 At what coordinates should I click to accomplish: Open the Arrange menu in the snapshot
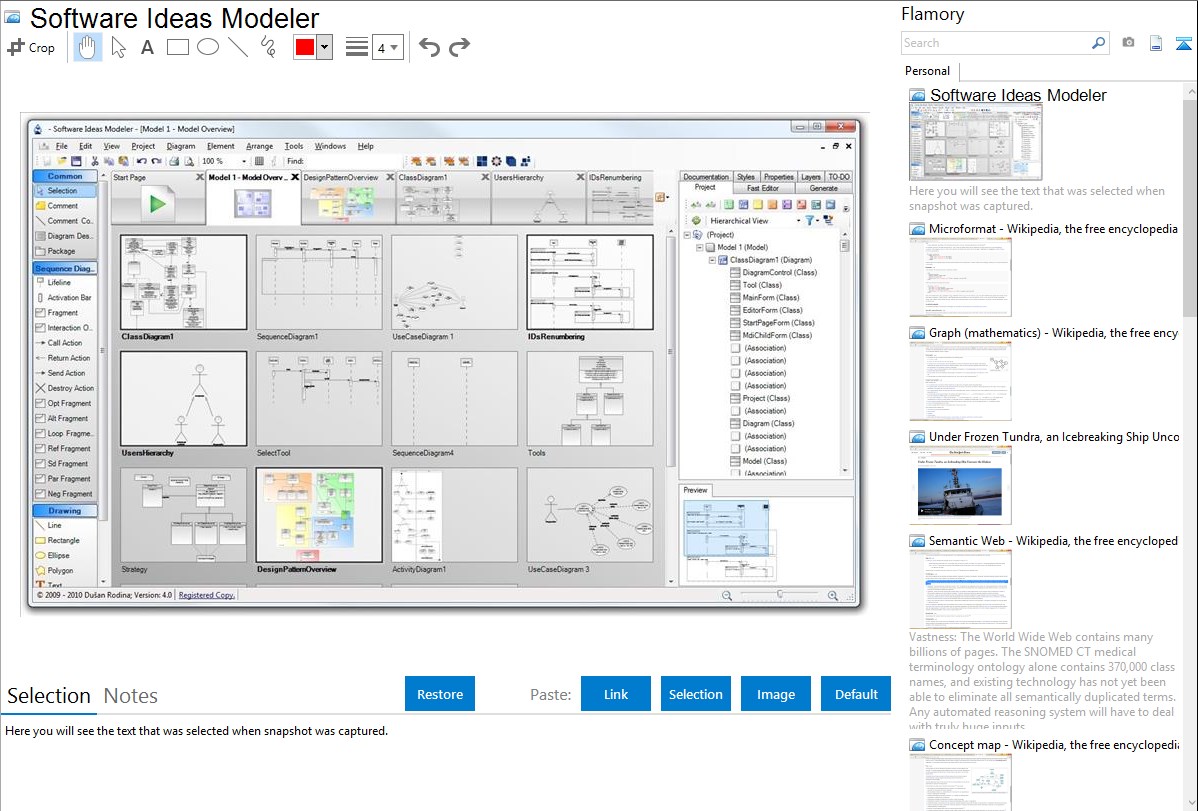point(259,146)
